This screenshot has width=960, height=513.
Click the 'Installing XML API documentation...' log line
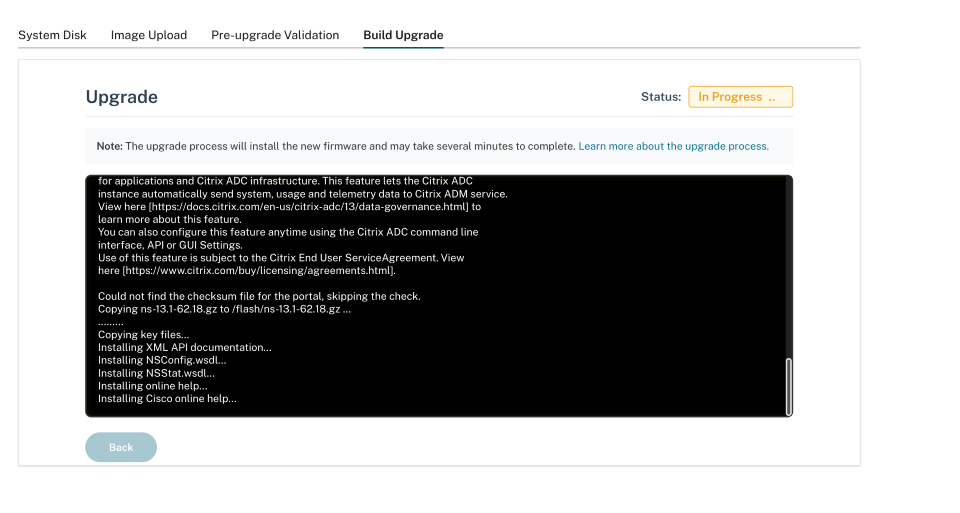point(184,347)
